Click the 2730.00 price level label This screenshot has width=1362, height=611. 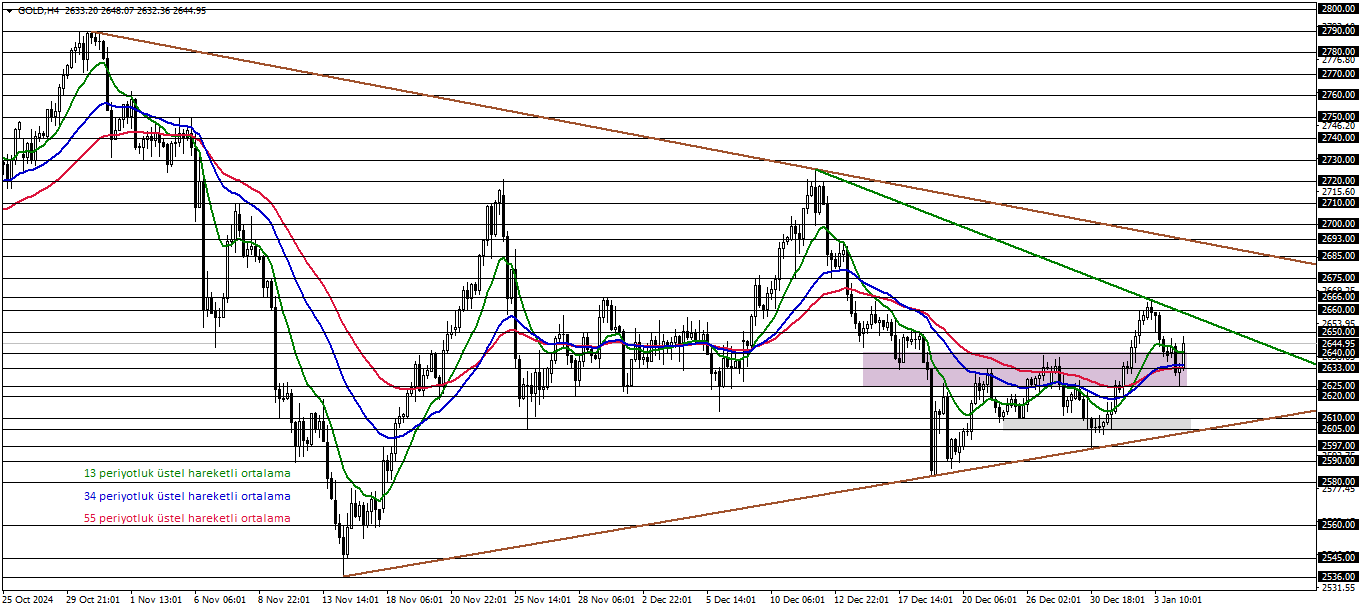(1338, 160)
